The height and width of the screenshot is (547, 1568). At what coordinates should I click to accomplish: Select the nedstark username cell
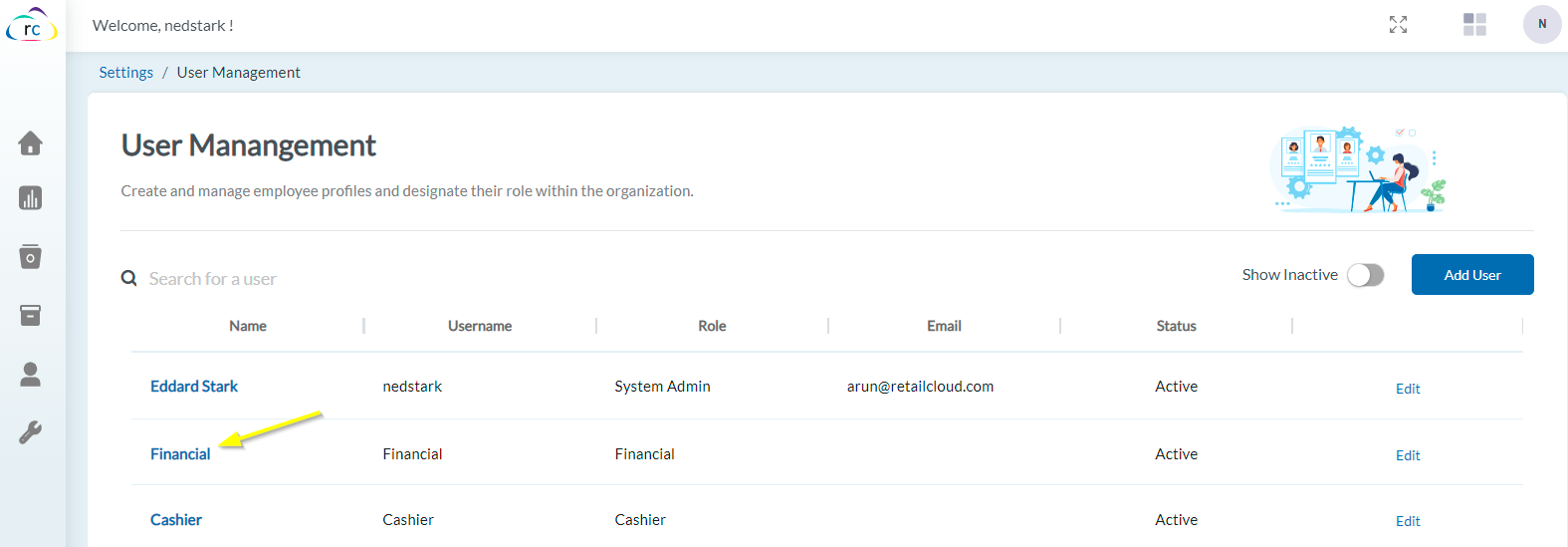point(412,387)
